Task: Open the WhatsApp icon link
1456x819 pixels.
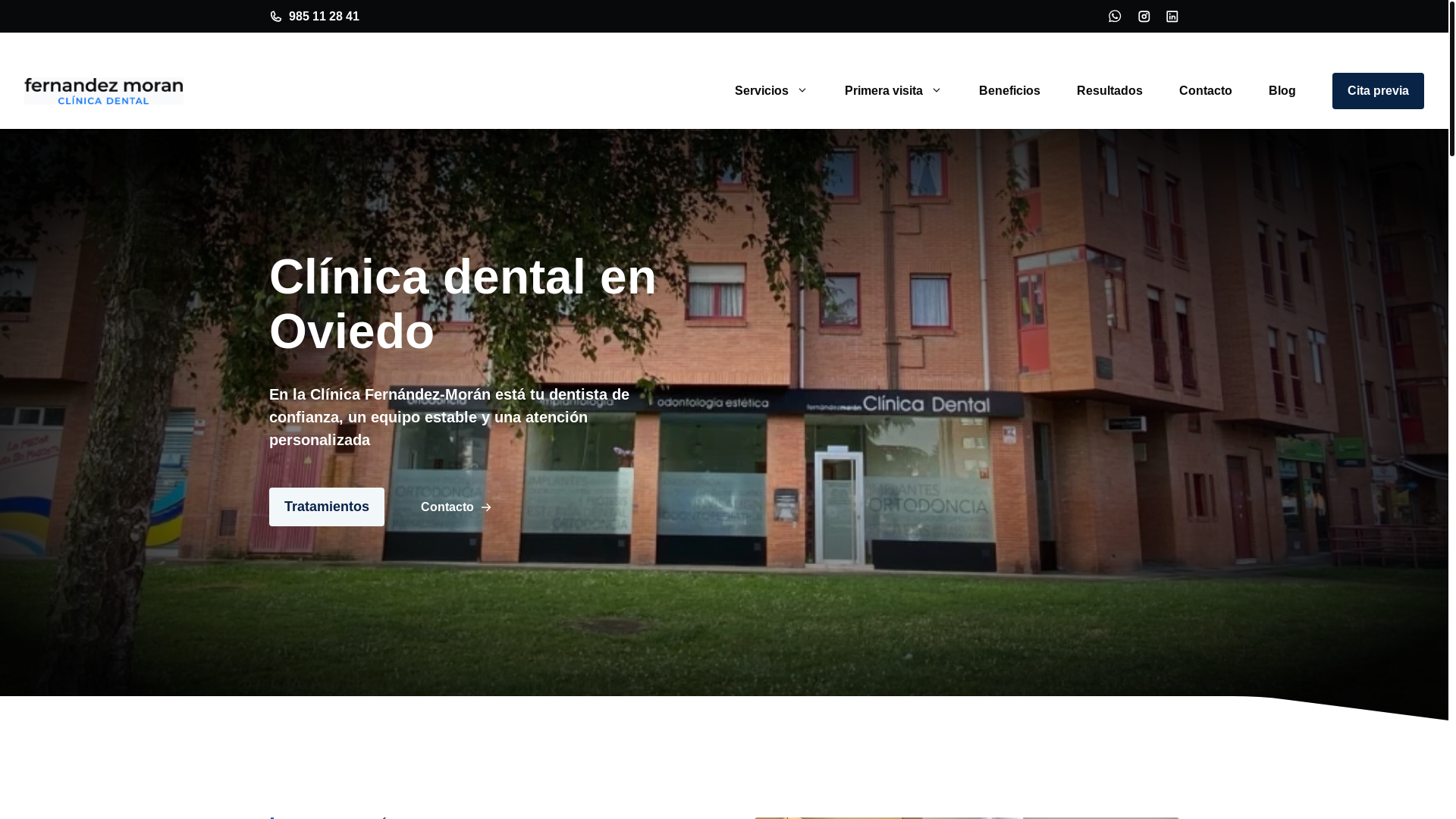Action: [1115, 16]
